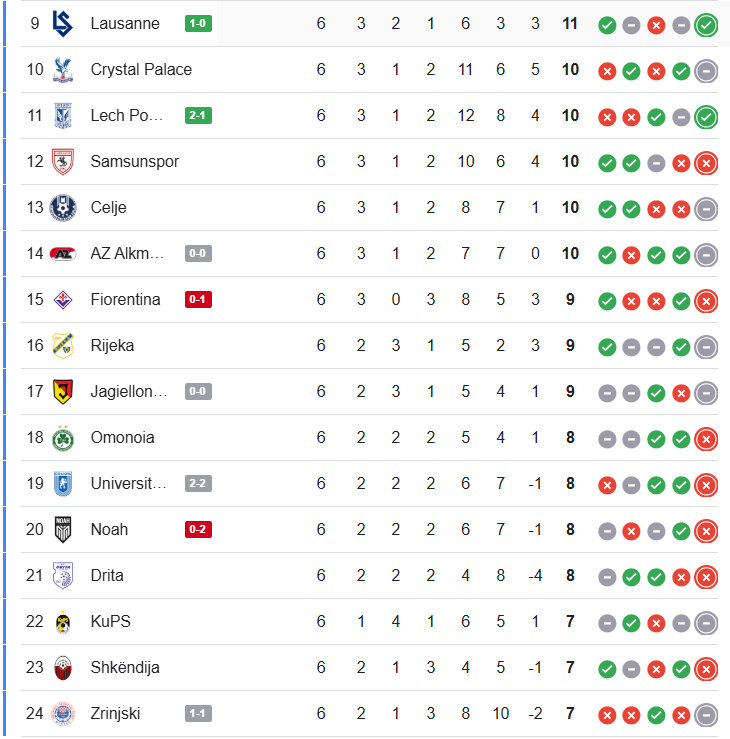Click the Crystal Palace club crest
Viewport: 730px width, 739px height.
click(63, 69)
